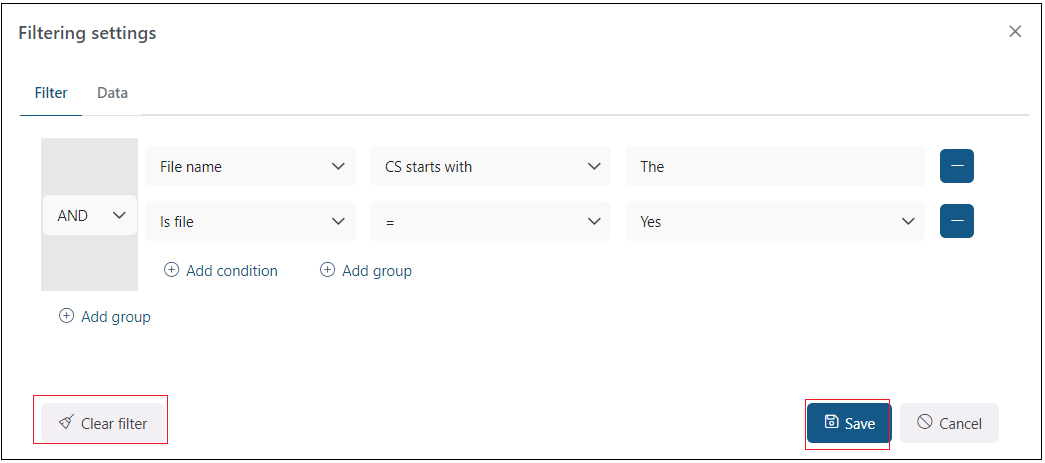Click the Add condition link
This screenshot has width=1045, height=463.
coord(231,270)
